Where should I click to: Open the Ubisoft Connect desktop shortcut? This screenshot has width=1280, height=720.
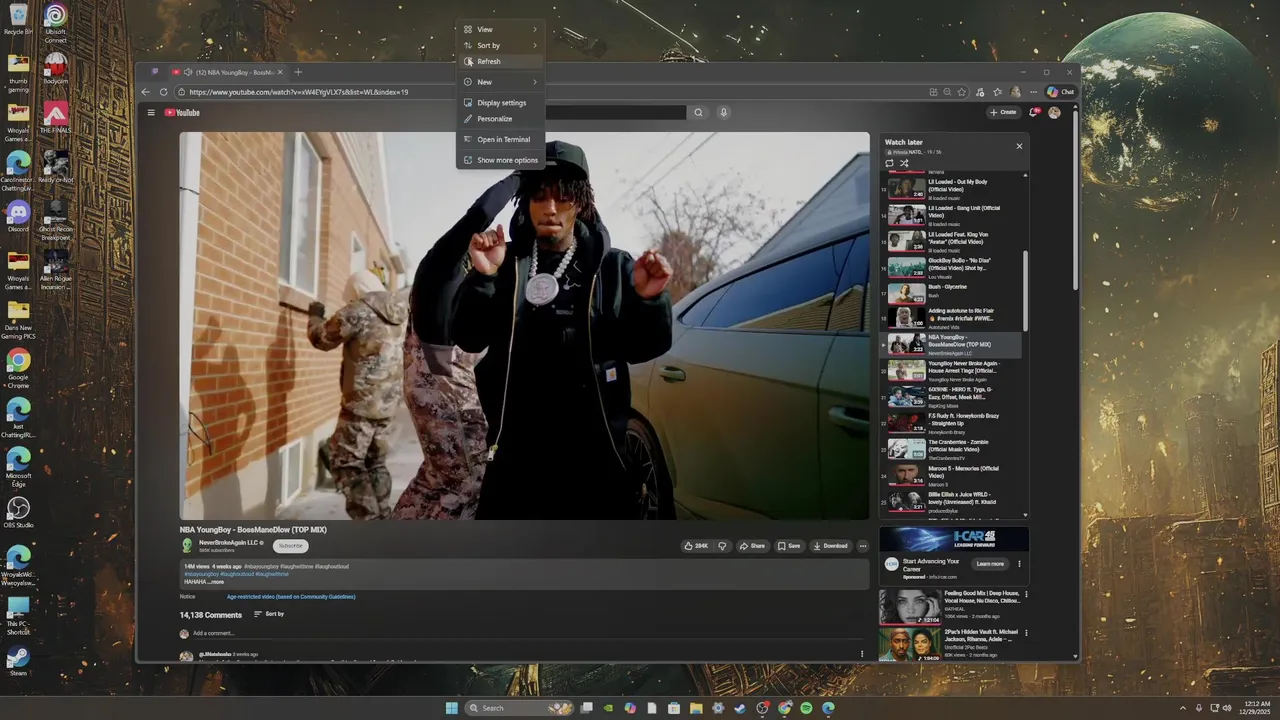coord(56,23)
